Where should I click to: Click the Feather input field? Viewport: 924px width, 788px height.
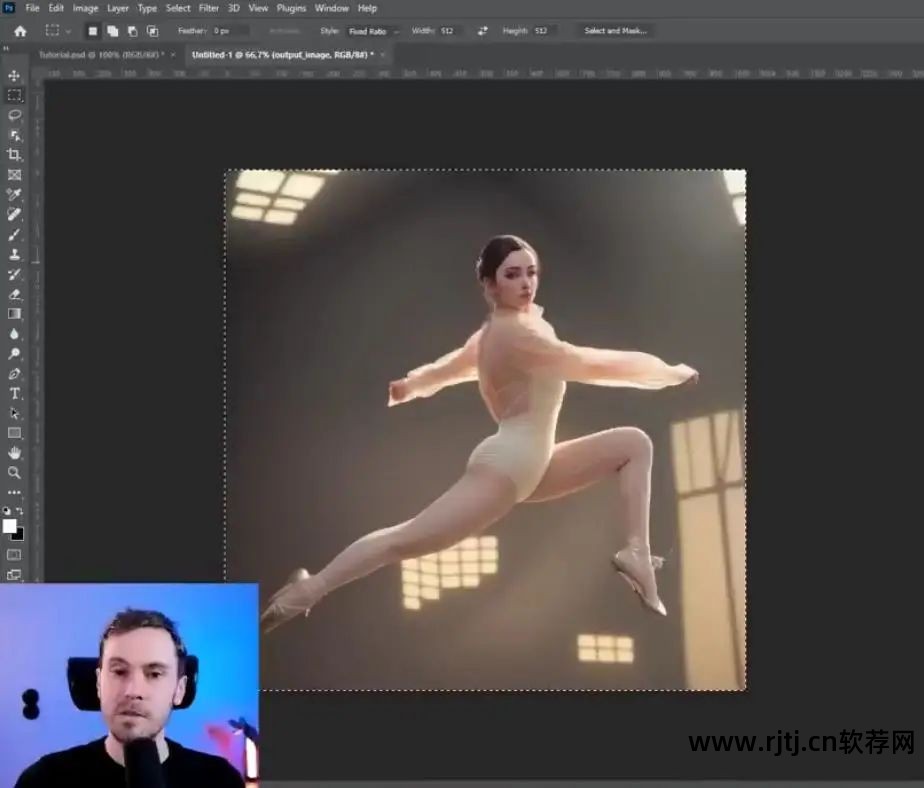(x=228, y=31)
